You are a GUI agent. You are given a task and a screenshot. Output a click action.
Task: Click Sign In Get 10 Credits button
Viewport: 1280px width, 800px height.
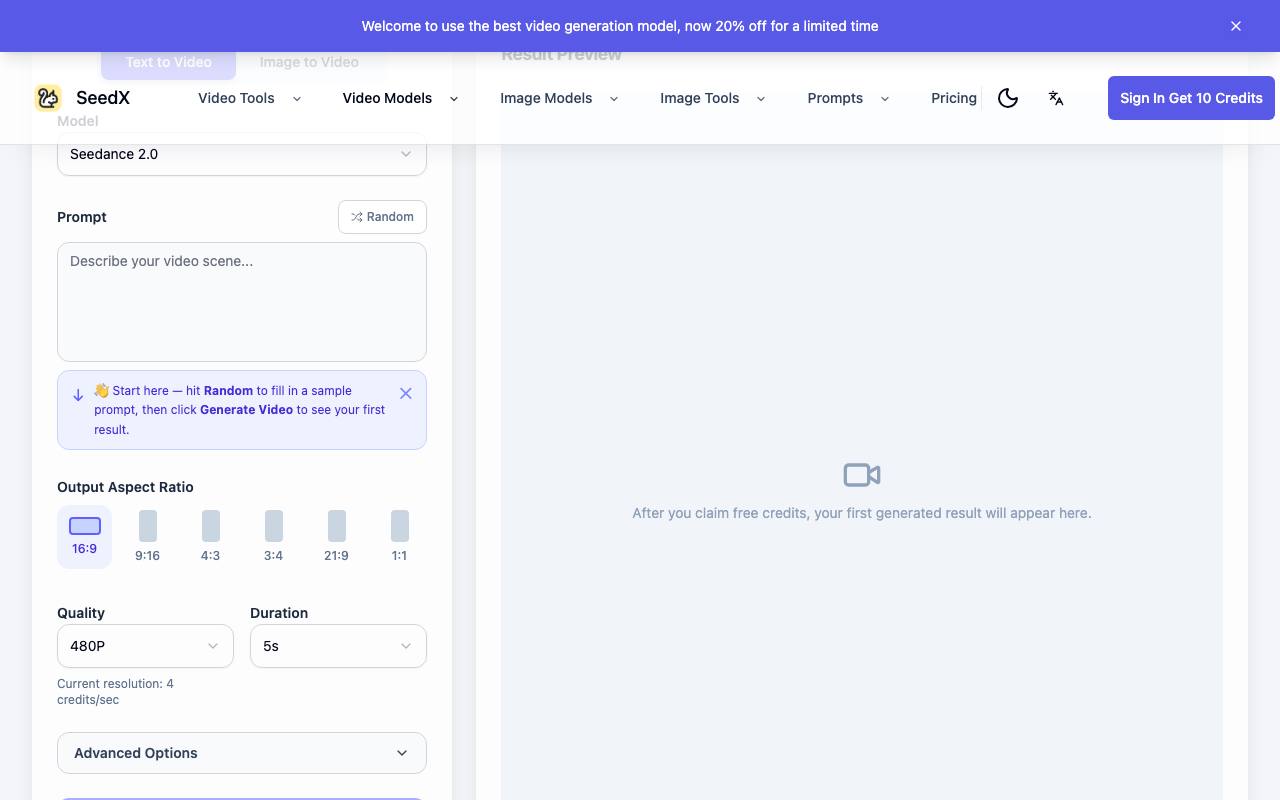(x=1191, y=98)
